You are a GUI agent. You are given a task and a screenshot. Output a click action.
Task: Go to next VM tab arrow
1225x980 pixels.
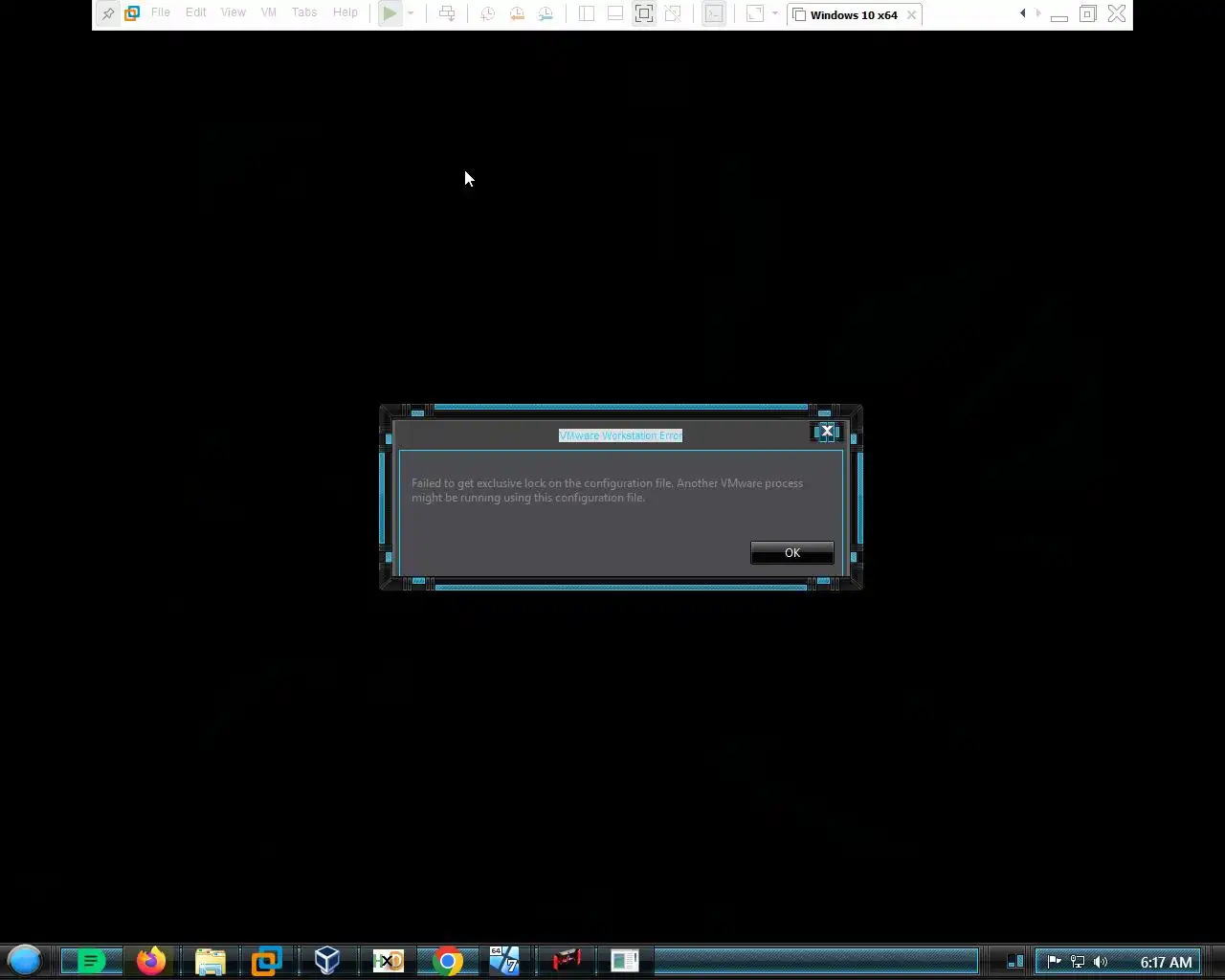(1038, 13)
